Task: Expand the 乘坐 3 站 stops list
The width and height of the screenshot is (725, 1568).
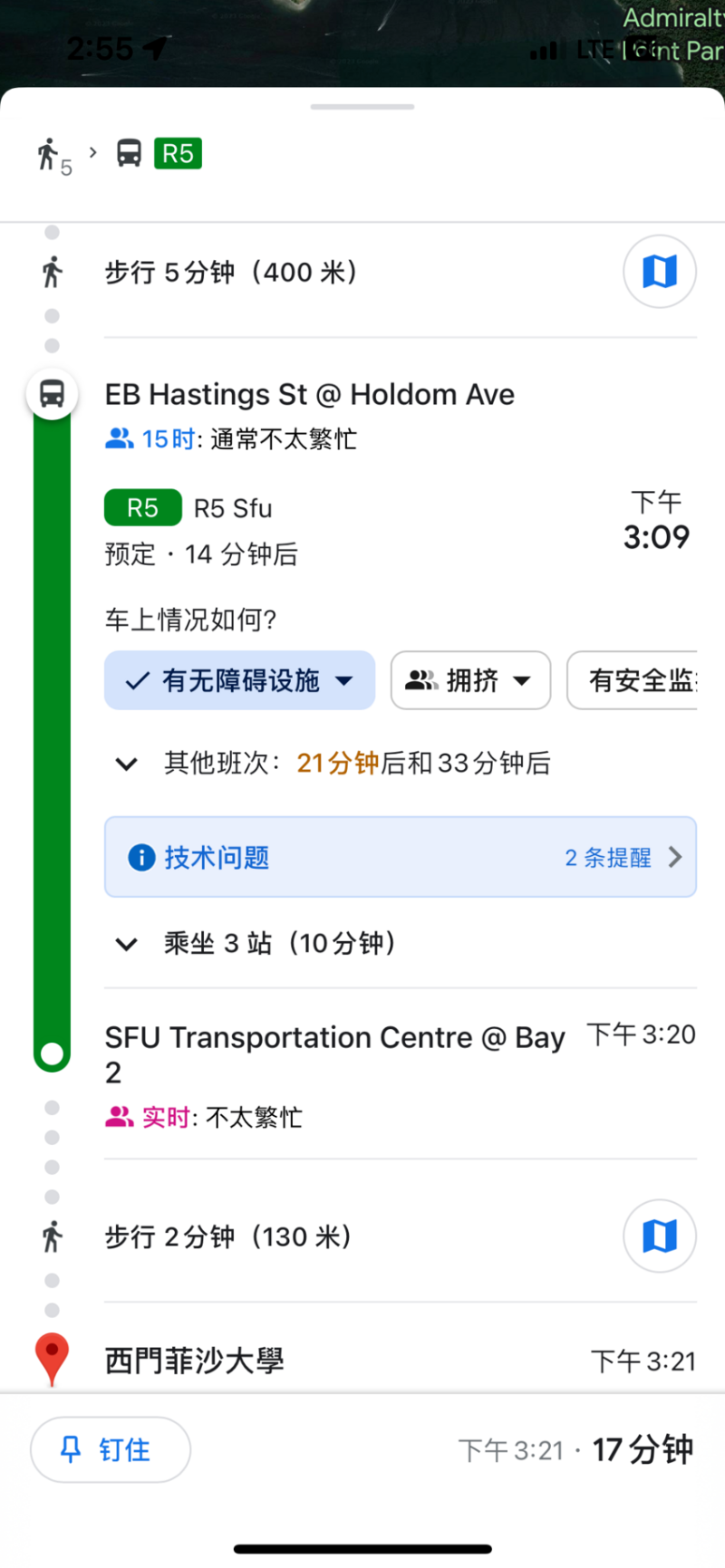Action: click(x=127, y=944)
